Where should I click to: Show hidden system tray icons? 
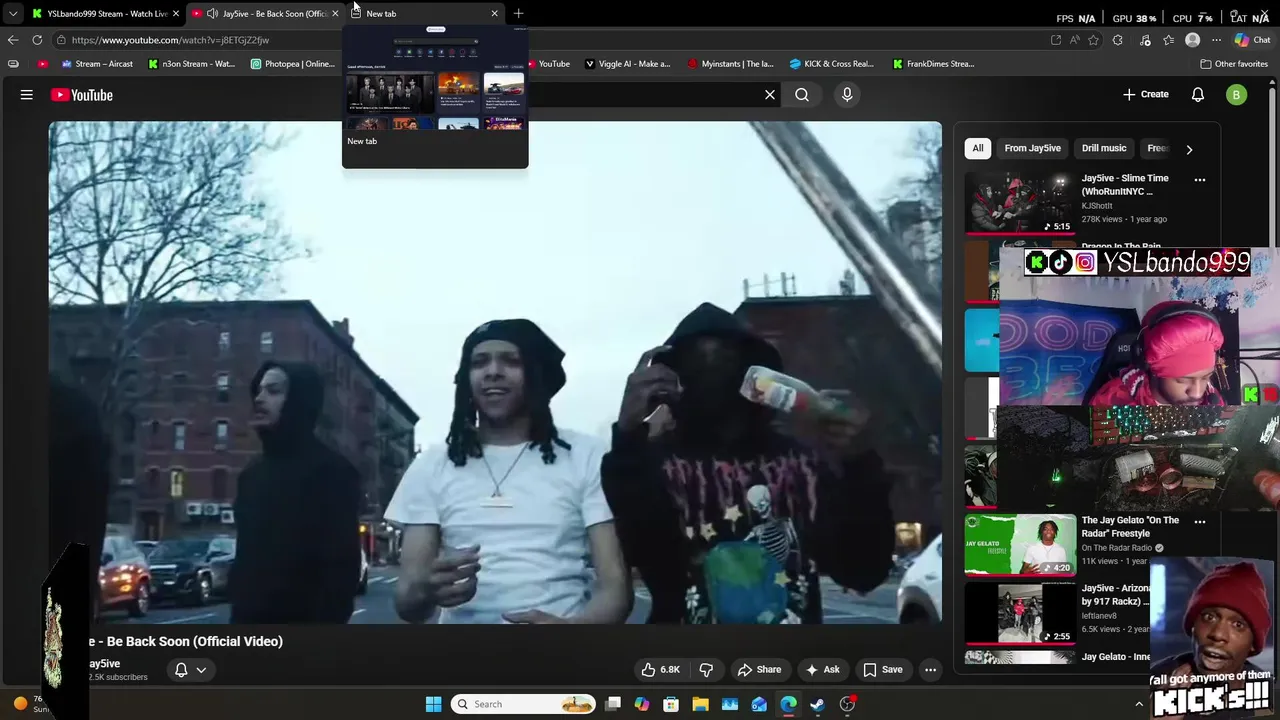pyautogui.click(x=1138, y=704)
